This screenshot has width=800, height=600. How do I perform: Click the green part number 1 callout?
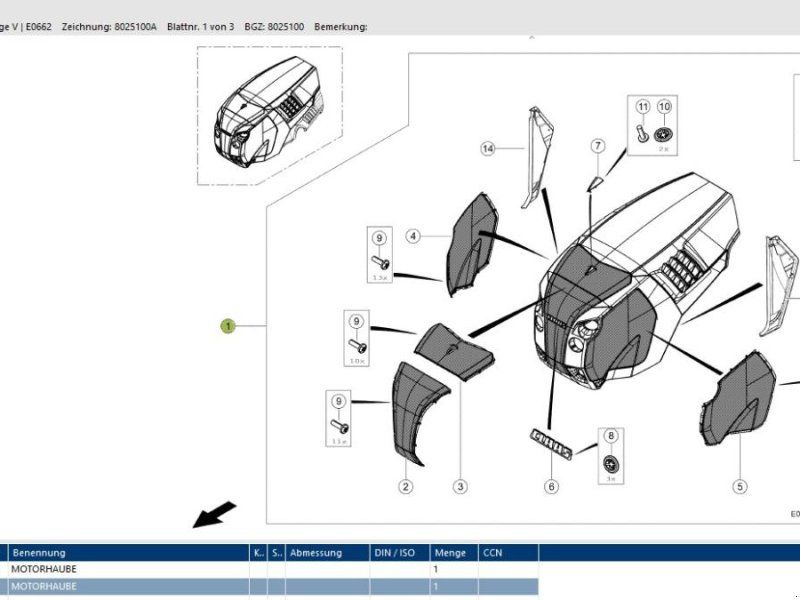(228, 326)
